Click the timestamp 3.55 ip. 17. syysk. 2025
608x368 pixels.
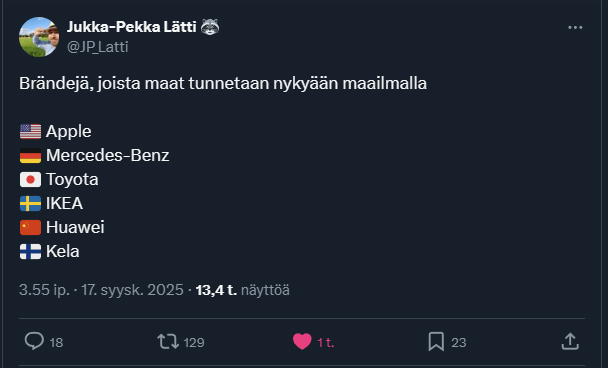(101, 290)
